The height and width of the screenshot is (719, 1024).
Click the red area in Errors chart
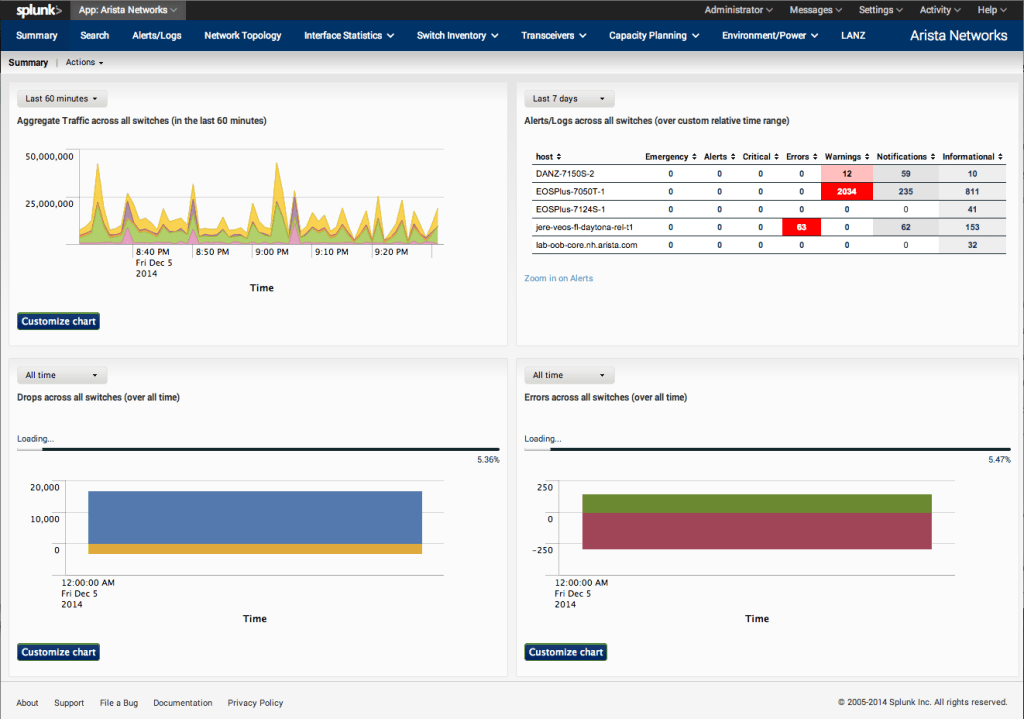[757, 531]
